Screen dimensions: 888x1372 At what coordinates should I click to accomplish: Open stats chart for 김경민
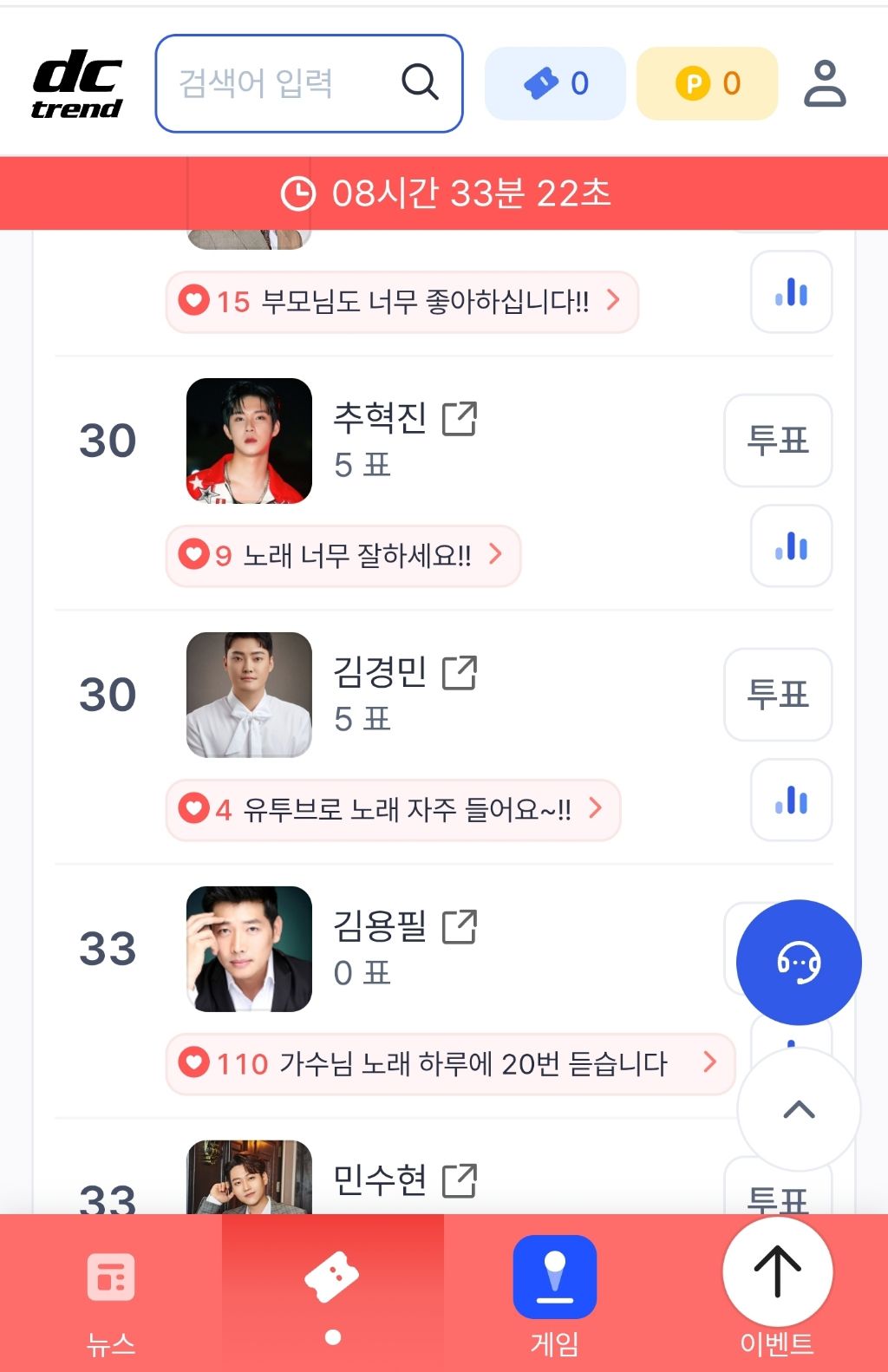pyautogui.click(x=791, y=800)
